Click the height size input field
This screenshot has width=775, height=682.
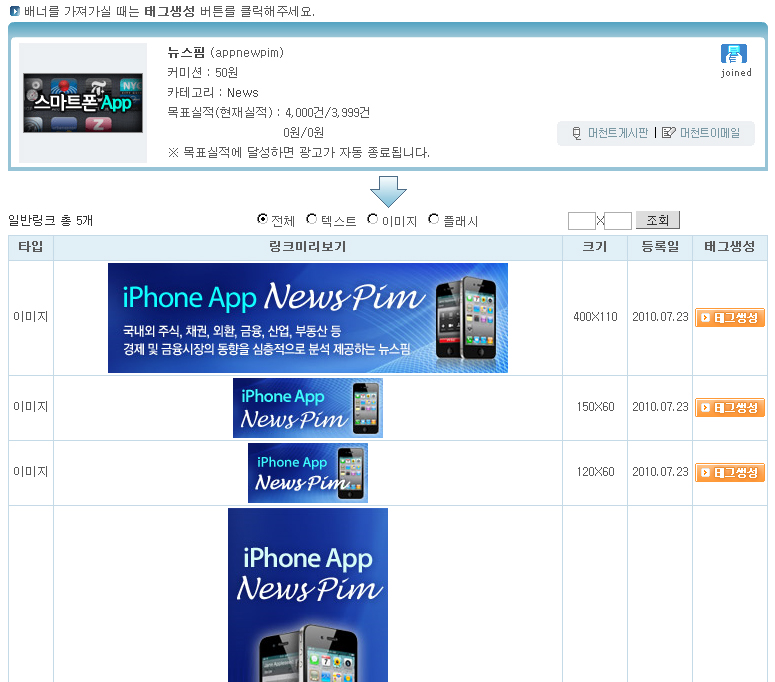click(618, 221)
